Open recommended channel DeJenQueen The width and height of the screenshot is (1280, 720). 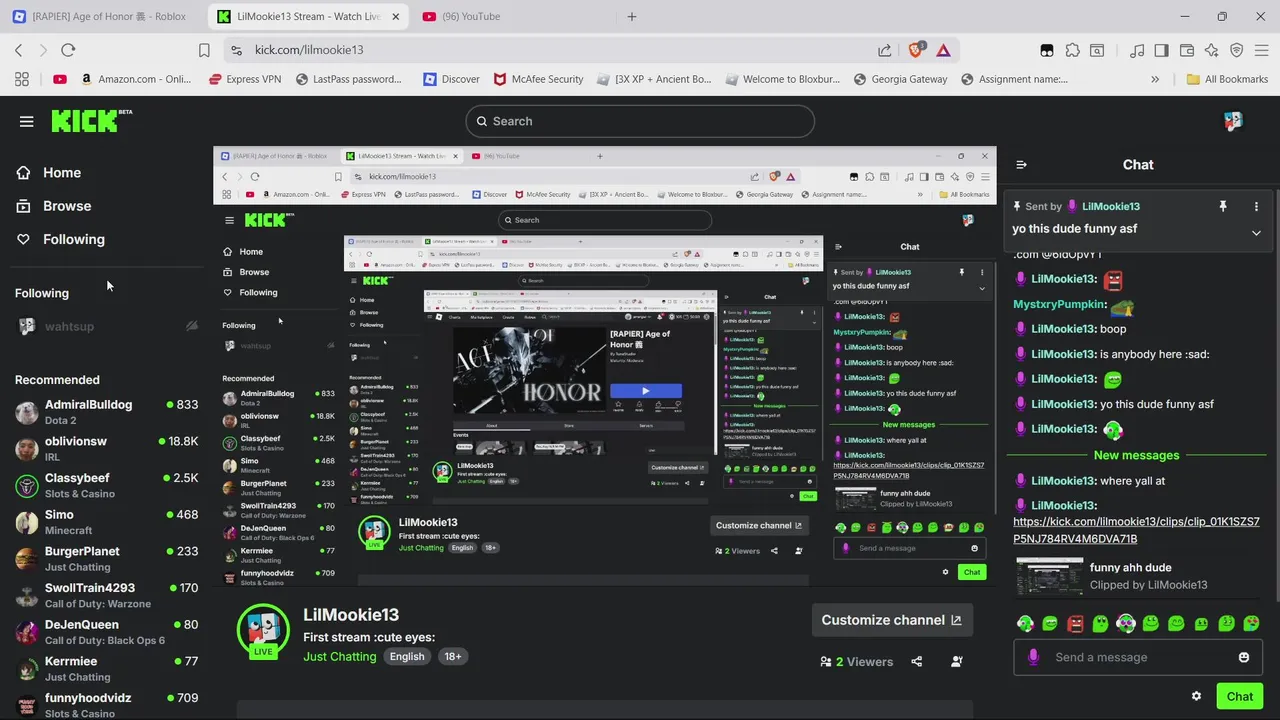(x=105, y=632)
